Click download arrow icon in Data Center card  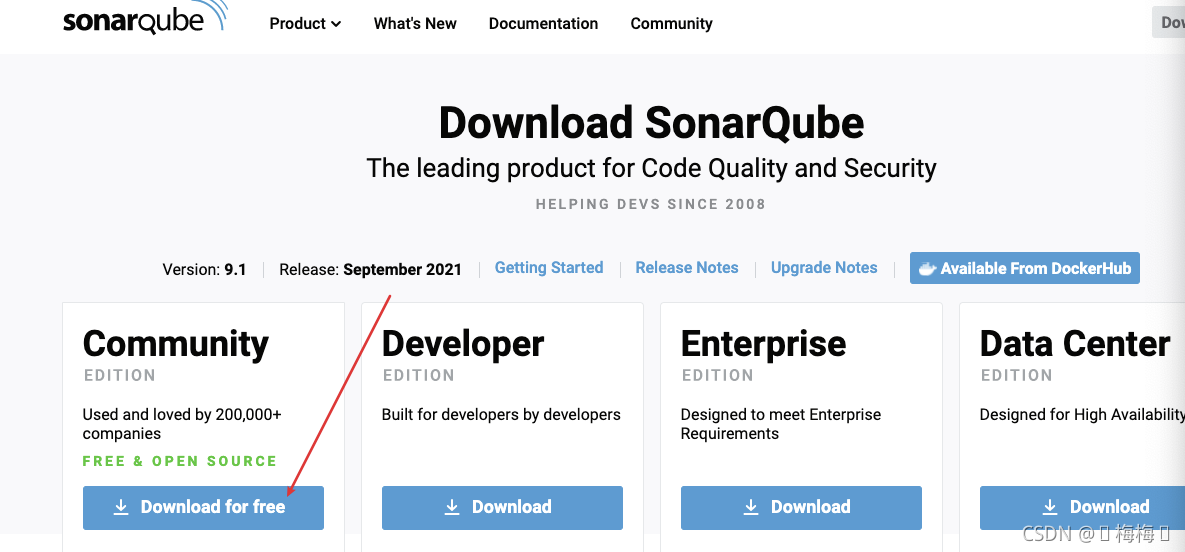(x=1050, y=507)
